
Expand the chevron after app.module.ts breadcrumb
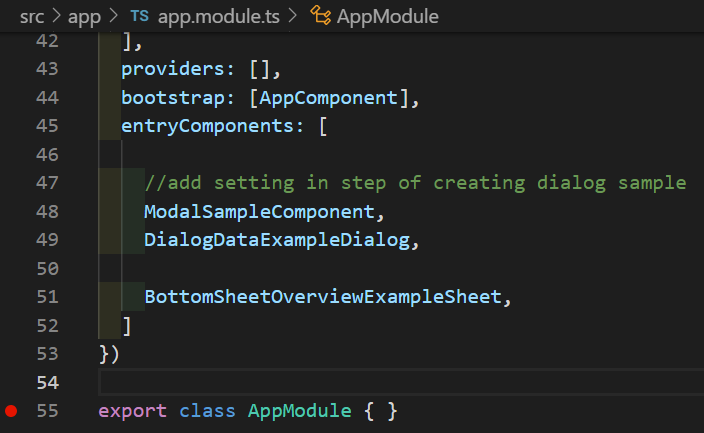pos(293,16)
